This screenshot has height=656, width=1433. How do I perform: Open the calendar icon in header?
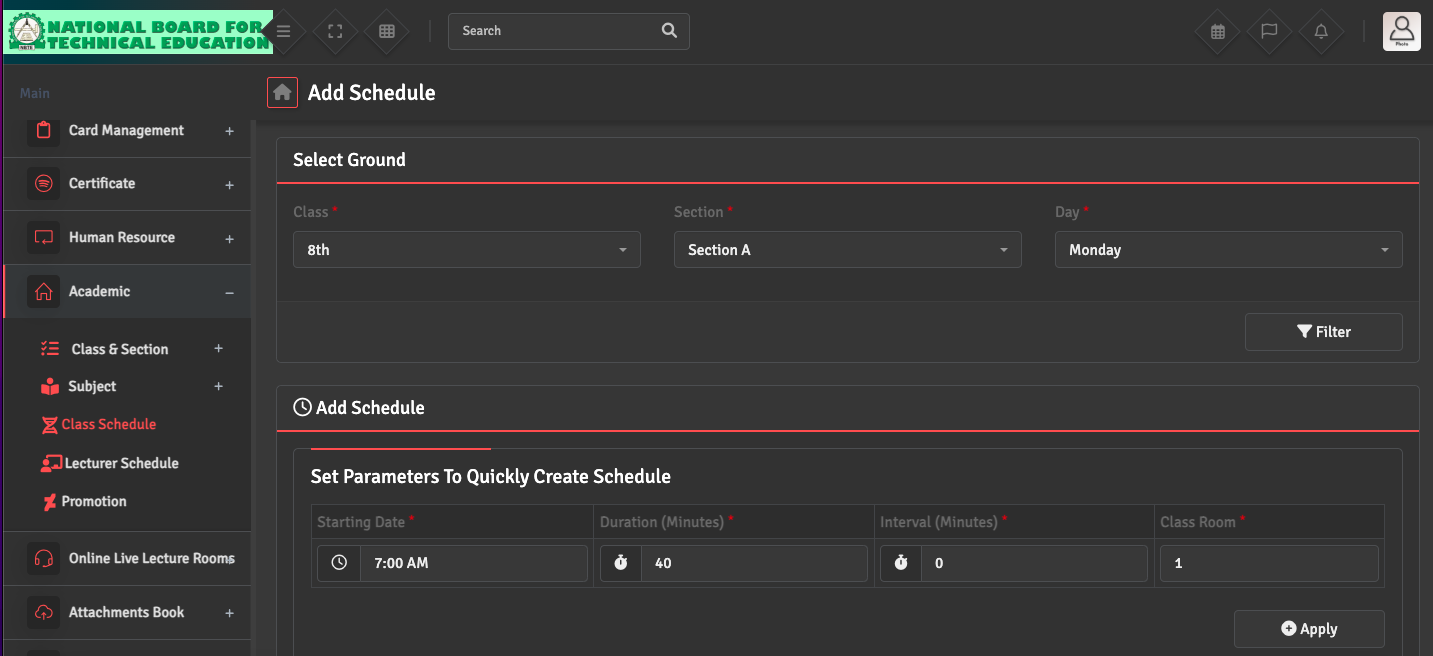click(1218, 31)
